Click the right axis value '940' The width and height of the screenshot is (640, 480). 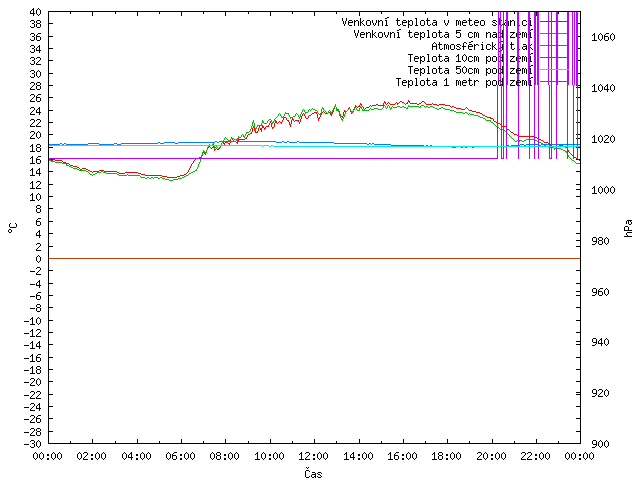tap(600, 342)
